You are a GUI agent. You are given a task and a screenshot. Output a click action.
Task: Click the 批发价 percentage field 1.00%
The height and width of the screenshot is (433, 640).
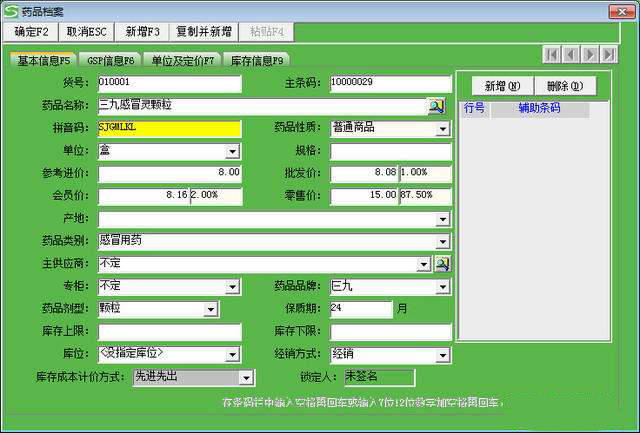pyautogui.click(x=425, y=174)
